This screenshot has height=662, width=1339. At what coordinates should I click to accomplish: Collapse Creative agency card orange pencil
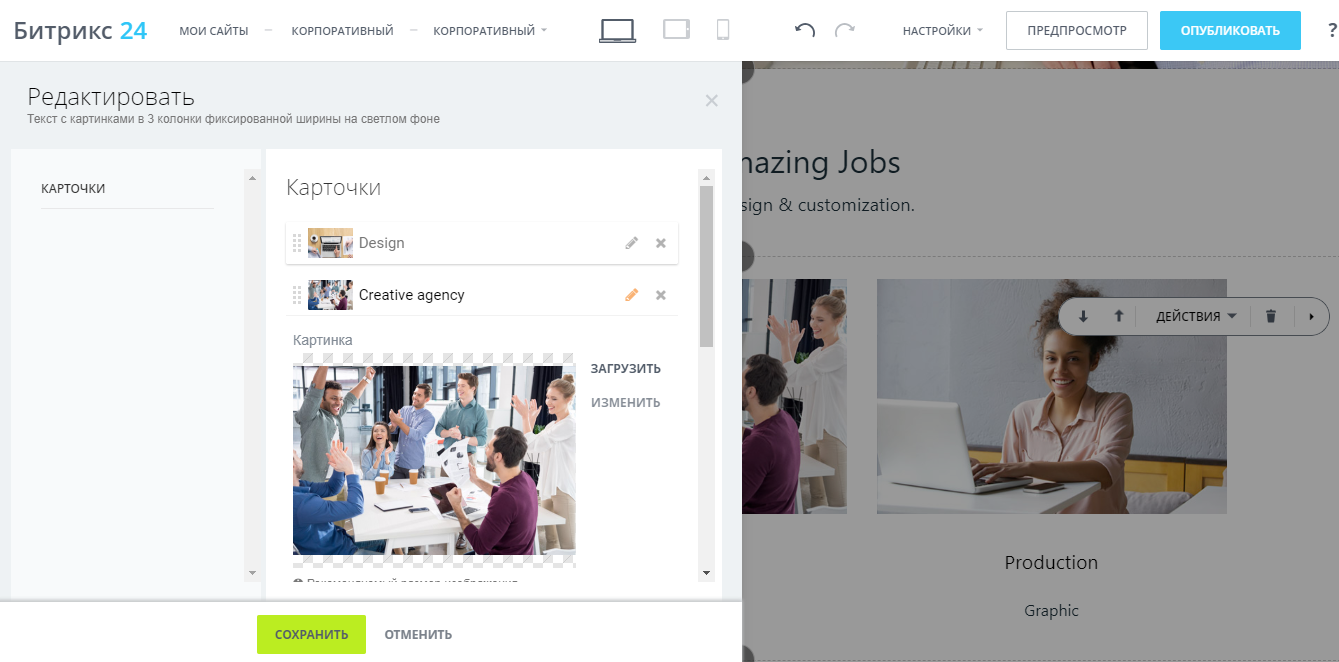click(631, 295)
